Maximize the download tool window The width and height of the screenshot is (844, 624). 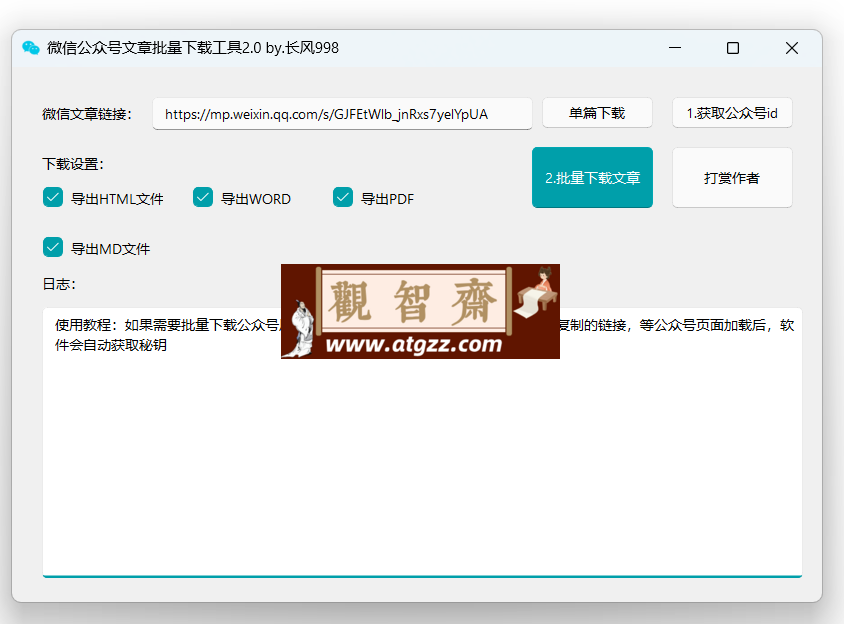(733, 48)
